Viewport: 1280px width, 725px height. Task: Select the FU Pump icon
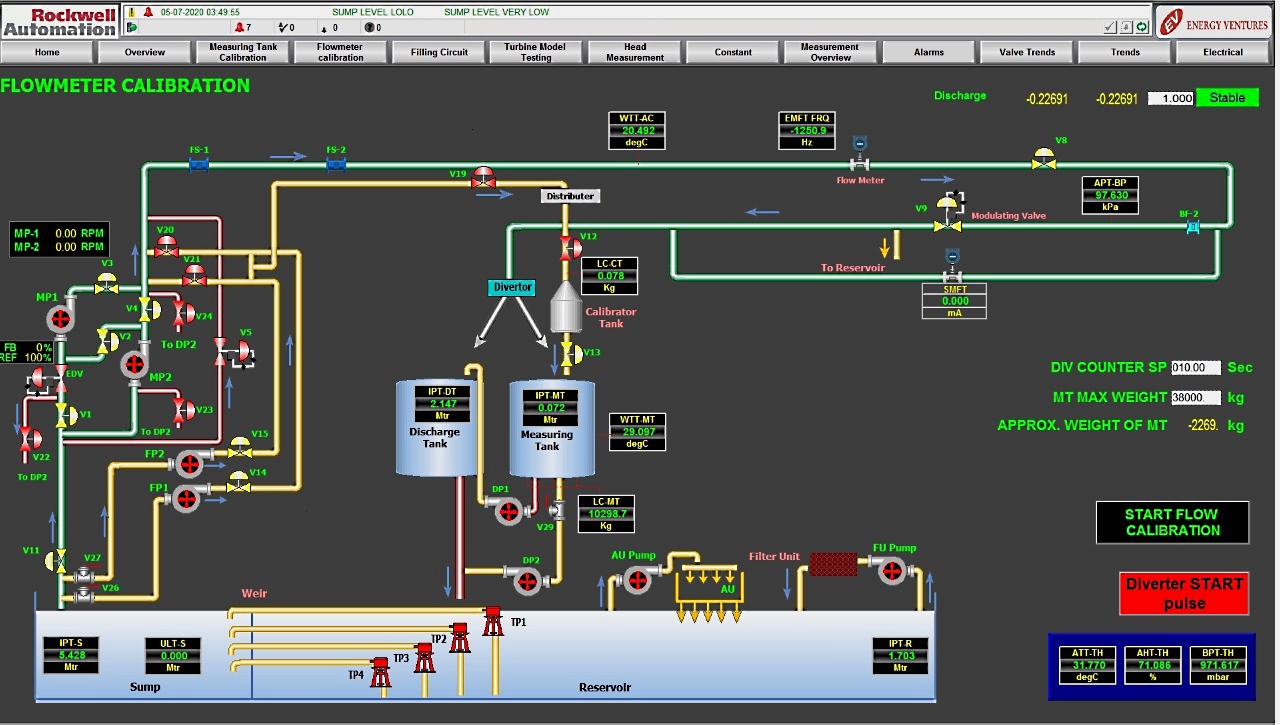coord(890,570)
